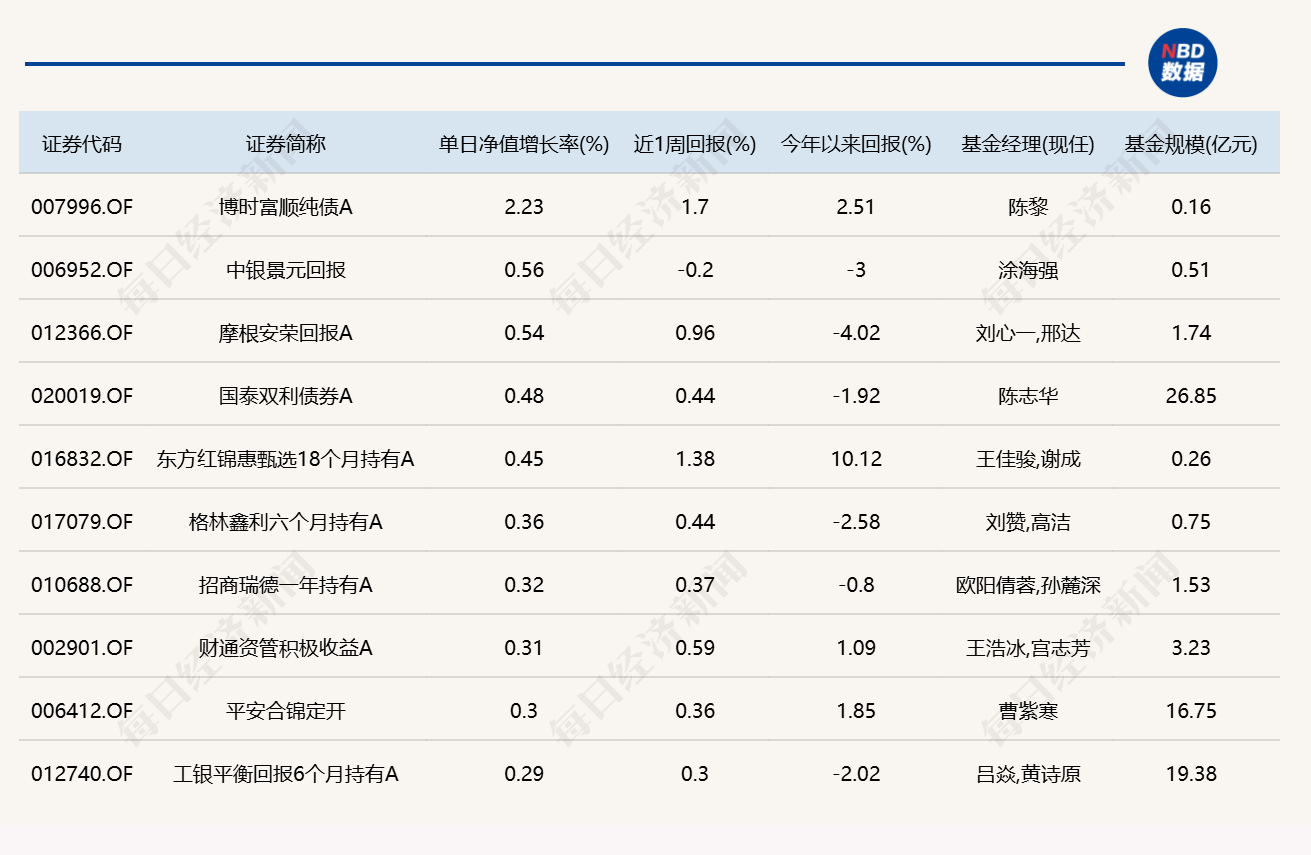1311x855 pixels.
Task: Select fund name 招商瑞德一年持有A
Action: tap(286, 585)
